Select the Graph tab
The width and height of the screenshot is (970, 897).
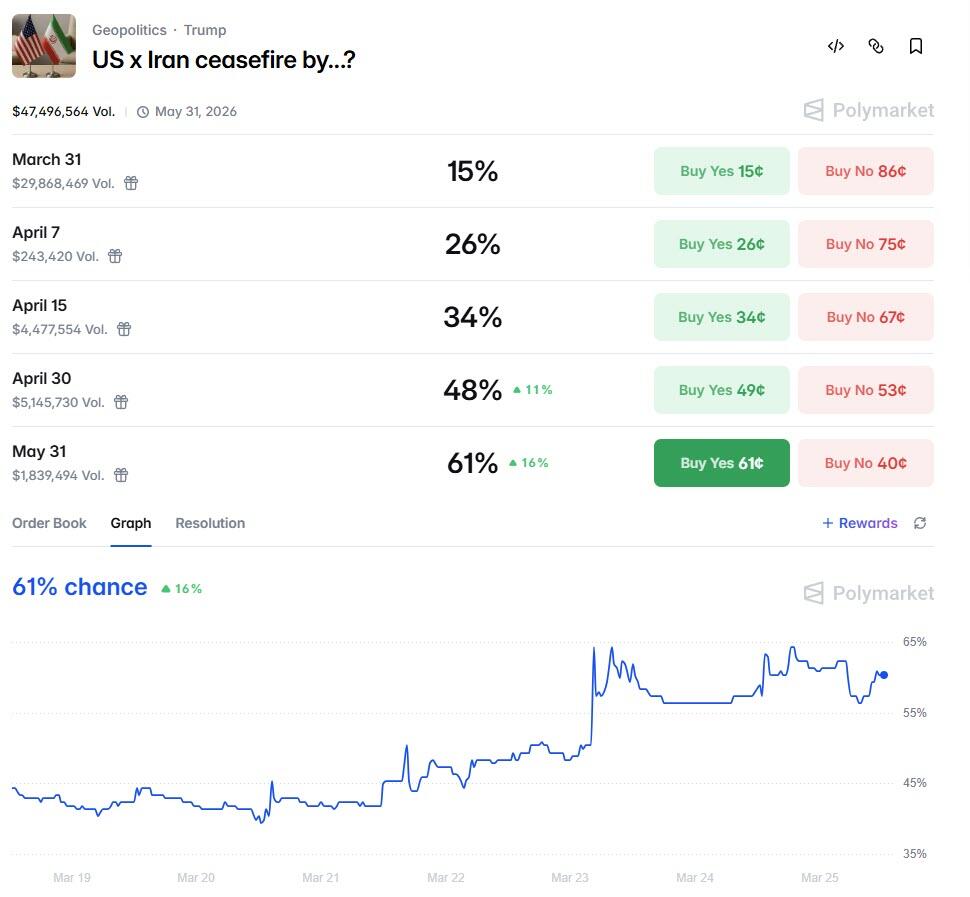(131, 523)
